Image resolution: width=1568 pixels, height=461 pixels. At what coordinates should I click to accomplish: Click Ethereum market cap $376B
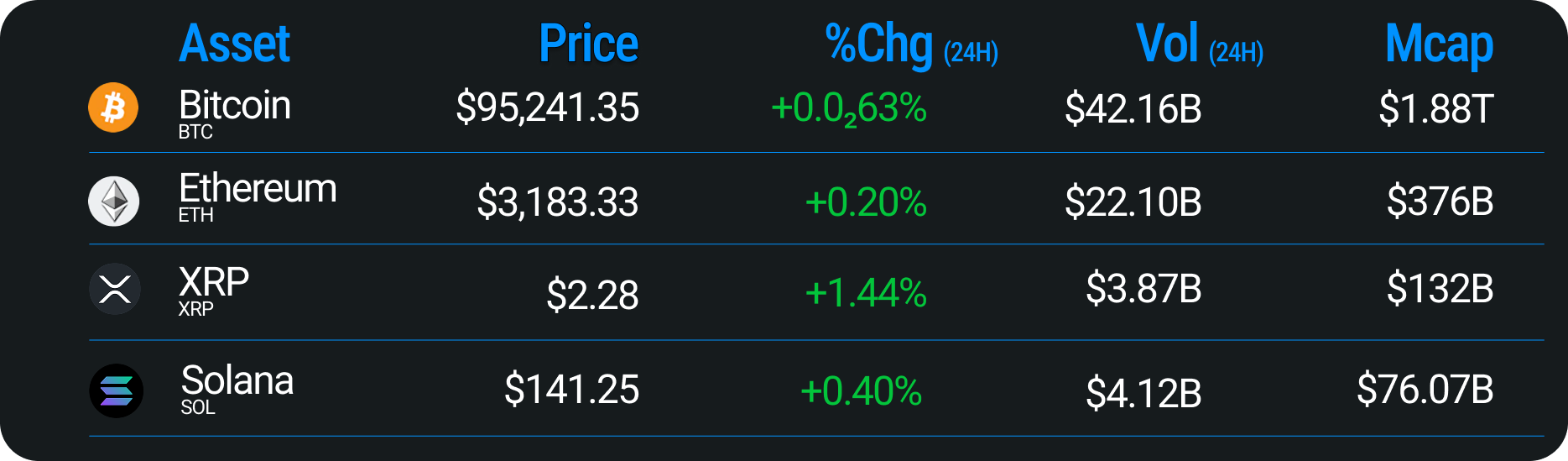tap(1440, 202)
